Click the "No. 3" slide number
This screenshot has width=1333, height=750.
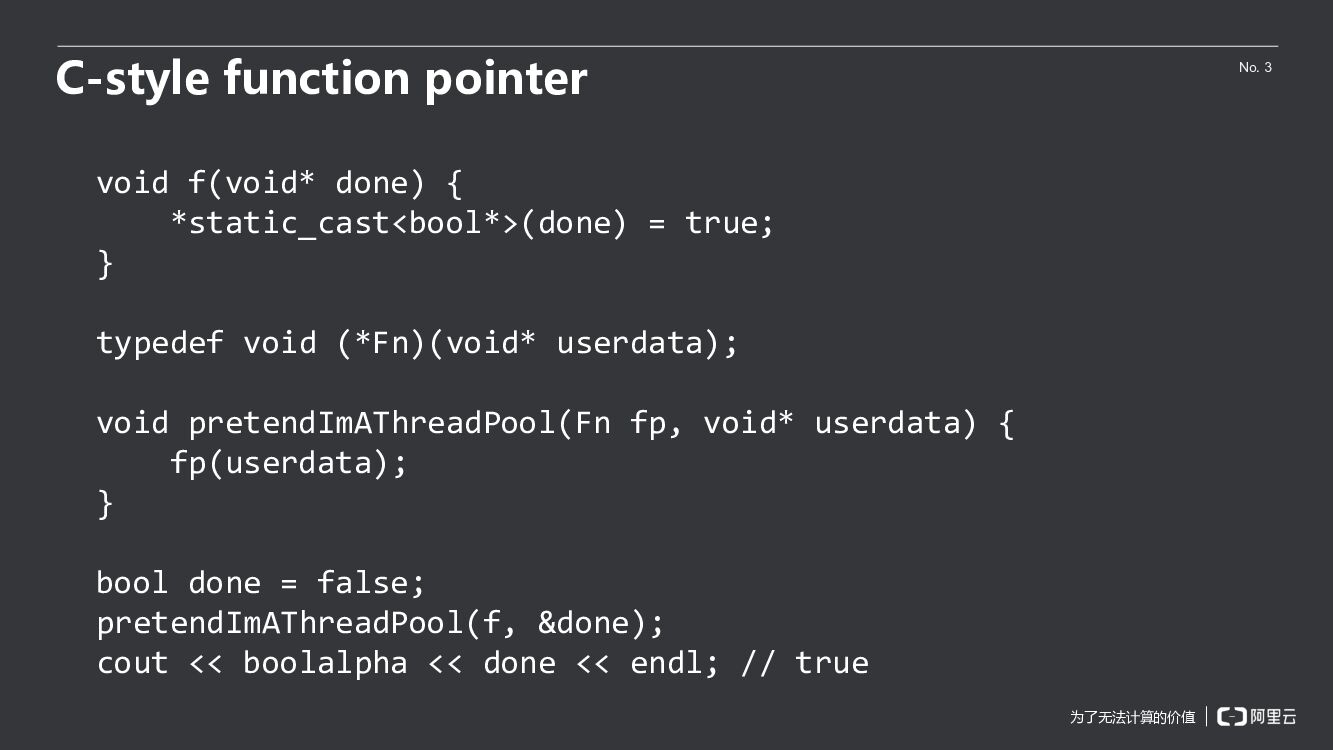1255,67
